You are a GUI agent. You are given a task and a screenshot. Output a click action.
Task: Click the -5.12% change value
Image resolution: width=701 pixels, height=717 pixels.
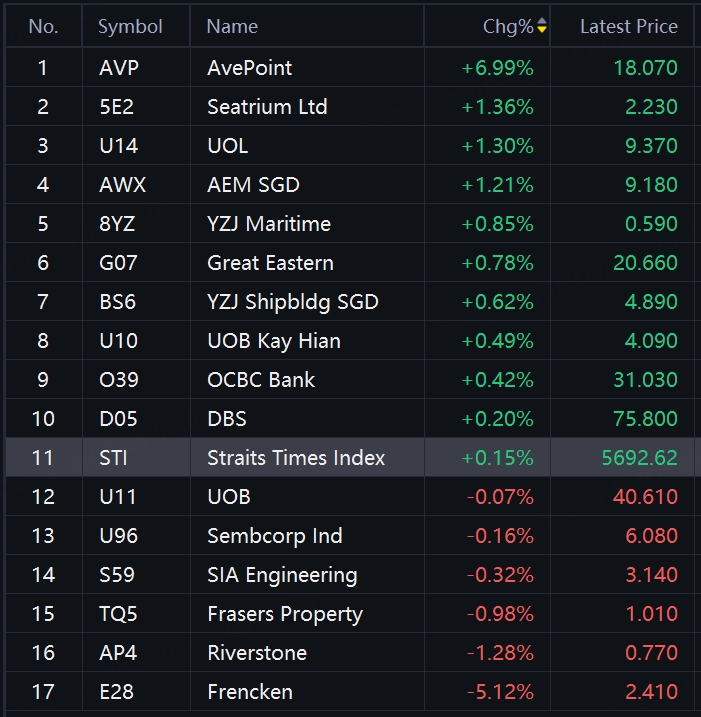[500, 692]
